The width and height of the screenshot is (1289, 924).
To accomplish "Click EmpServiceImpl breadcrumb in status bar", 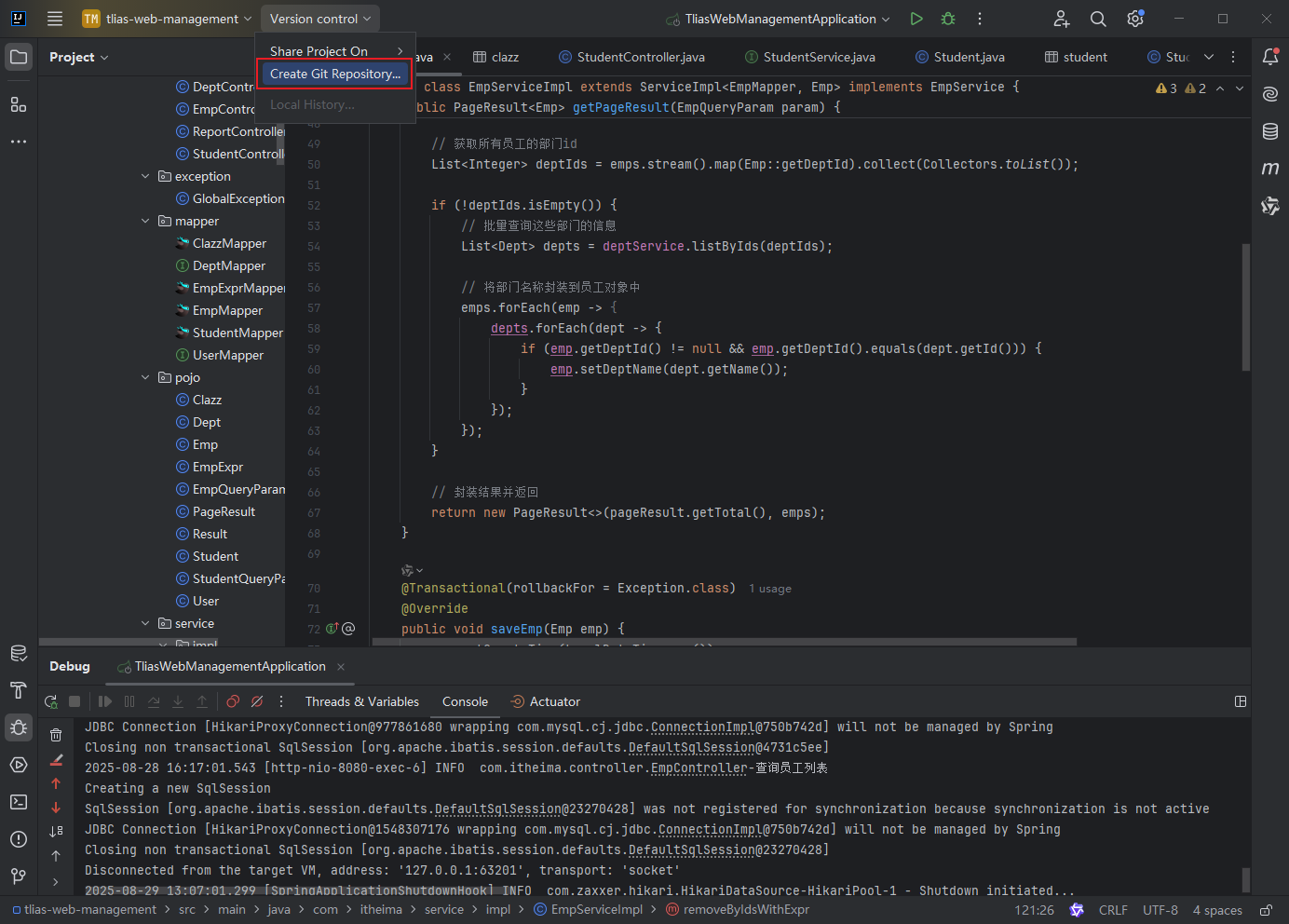I will 588,910.
